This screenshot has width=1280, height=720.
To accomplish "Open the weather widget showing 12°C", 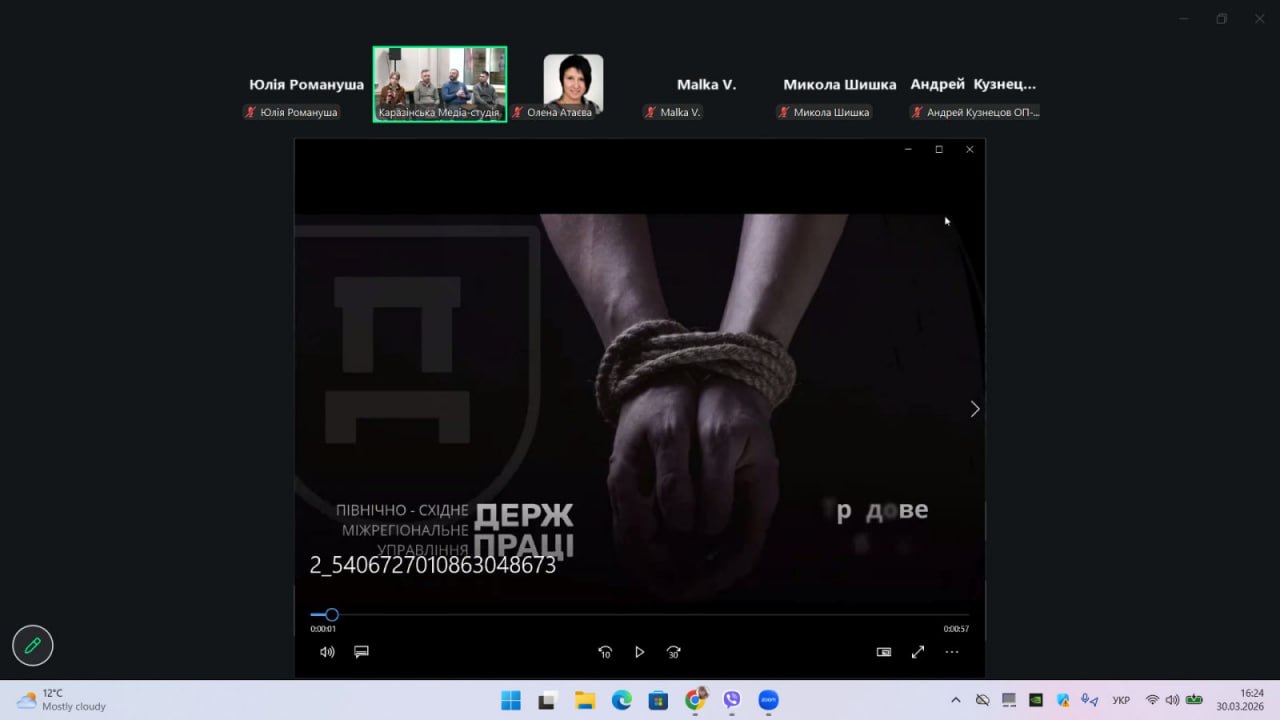I will tap(62, 700).
